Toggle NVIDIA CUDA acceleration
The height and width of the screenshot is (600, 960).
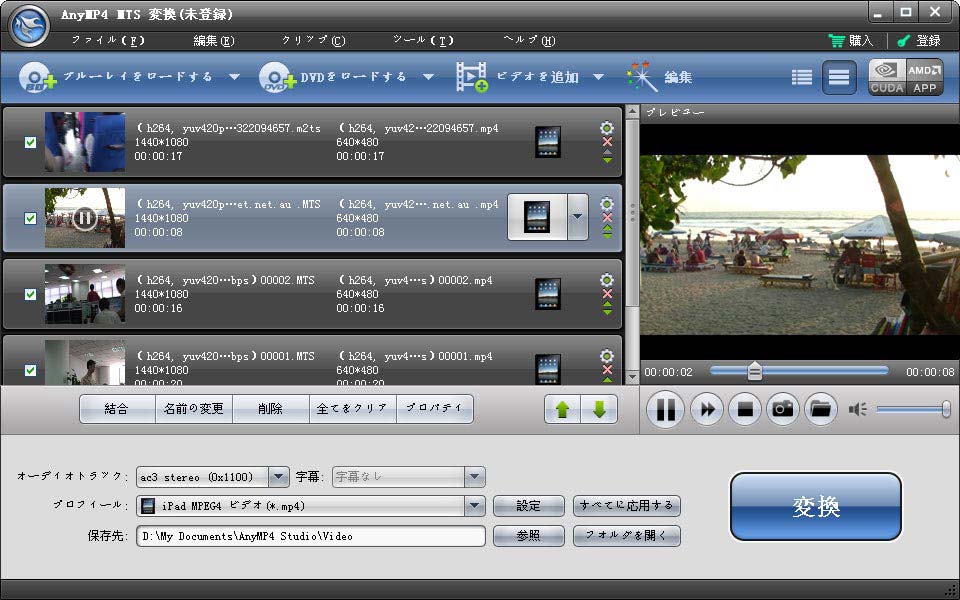(x=887, y=77)
